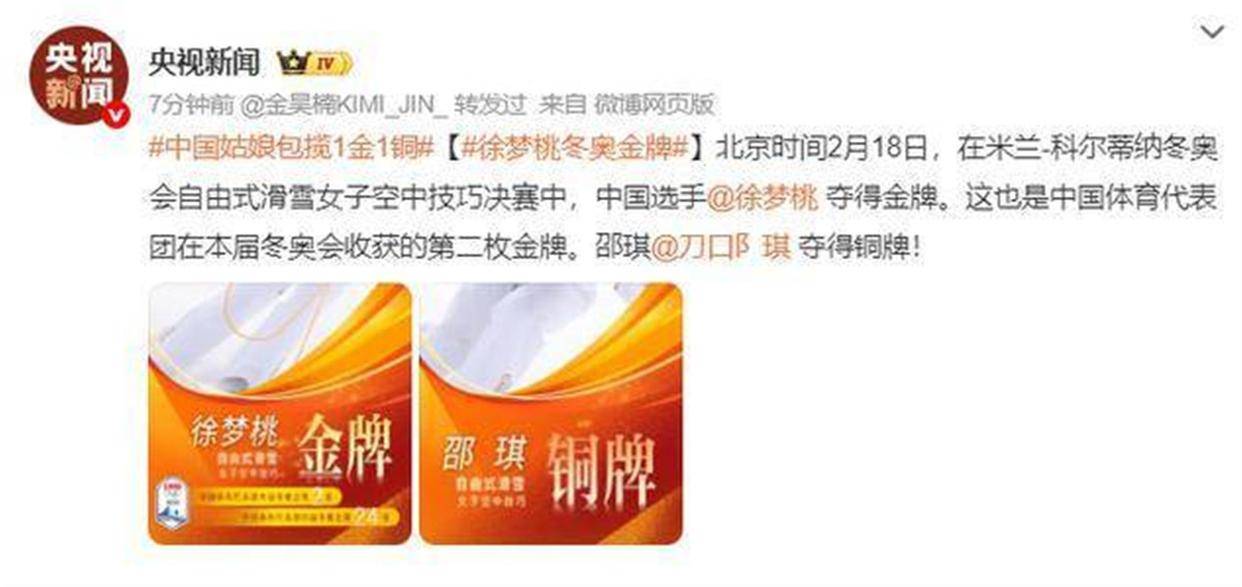
Task: Open the @金昊楠KIMI_JIN_ user mention
Action: 343,104
